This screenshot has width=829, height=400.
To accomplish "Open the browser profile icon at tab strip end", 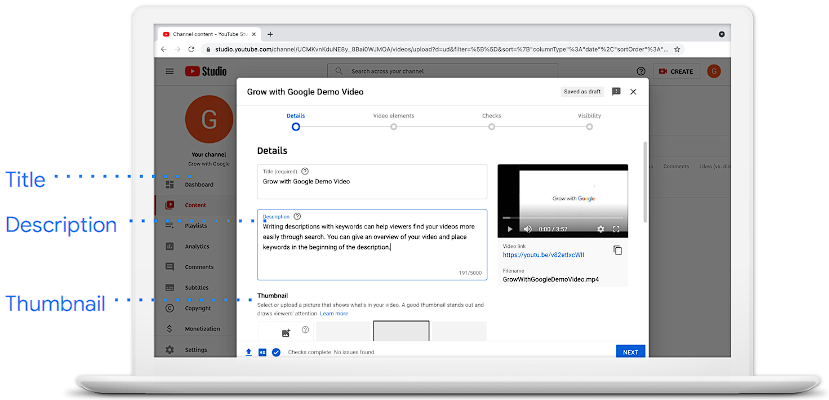I will click(722, 34).
